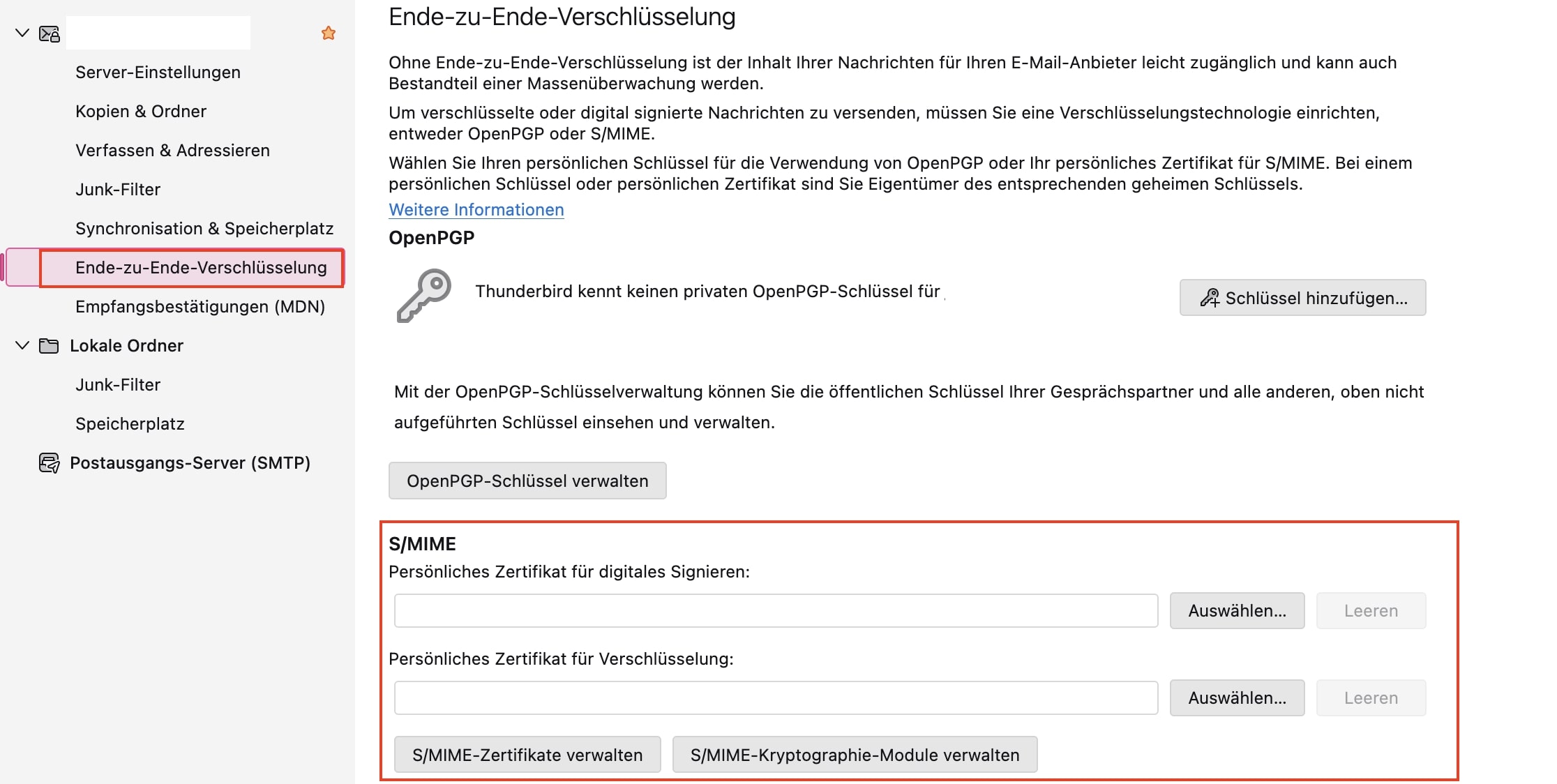Viewport: 1557px width, 784px height.
Task: Collapse the Lokale Ordner section
Action: 22,345
